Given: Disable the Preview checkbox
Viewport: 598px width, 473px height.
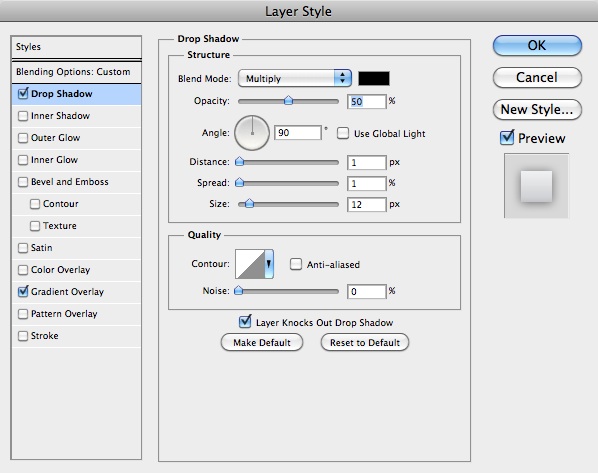Looking at the screenshot, I should tap(507, 137).
